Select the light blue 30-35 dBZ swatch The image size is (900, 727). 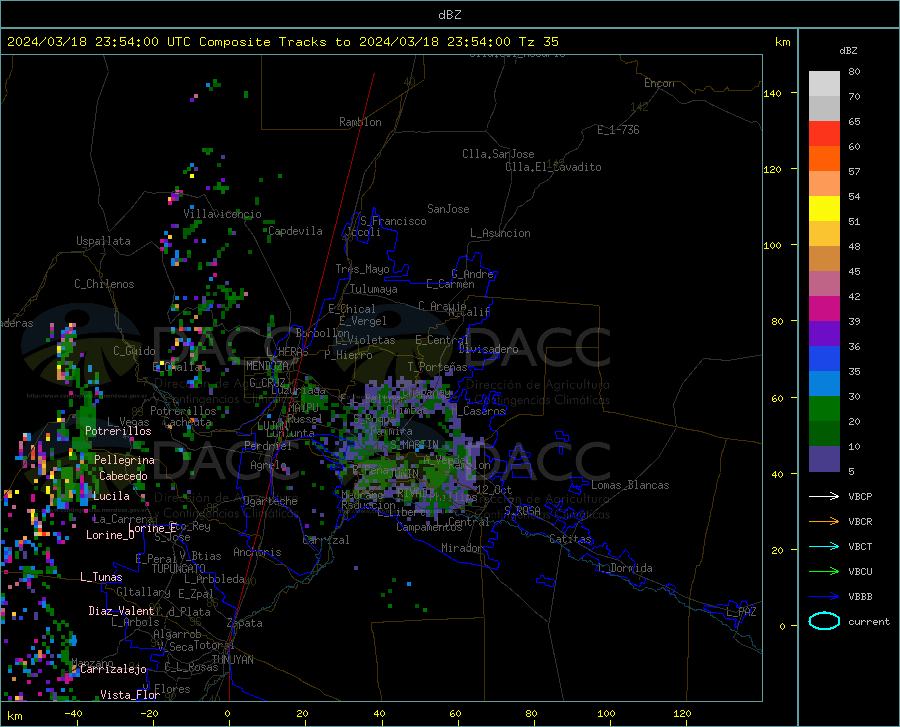click(x=824, y=384)
